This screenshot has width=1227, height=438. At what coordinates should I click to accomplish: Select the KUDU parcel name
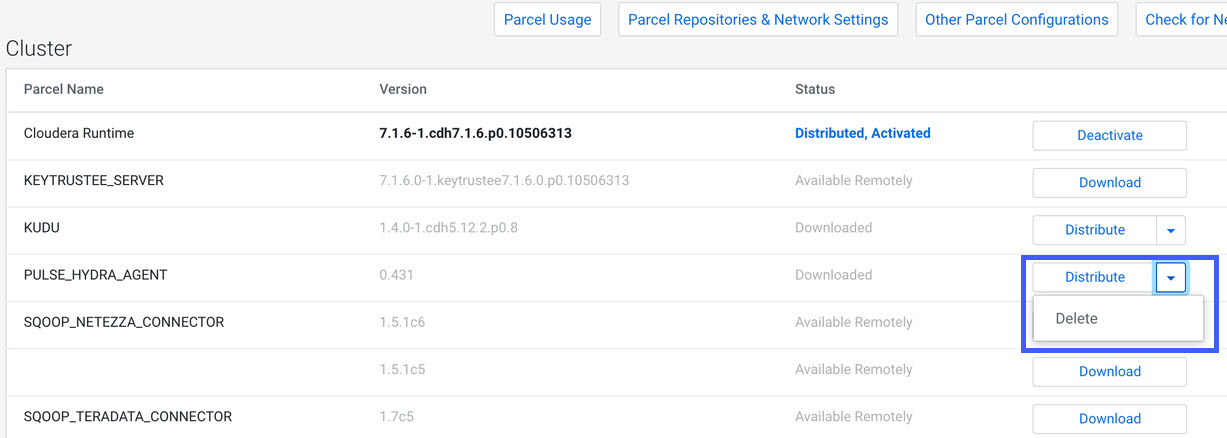42,227
